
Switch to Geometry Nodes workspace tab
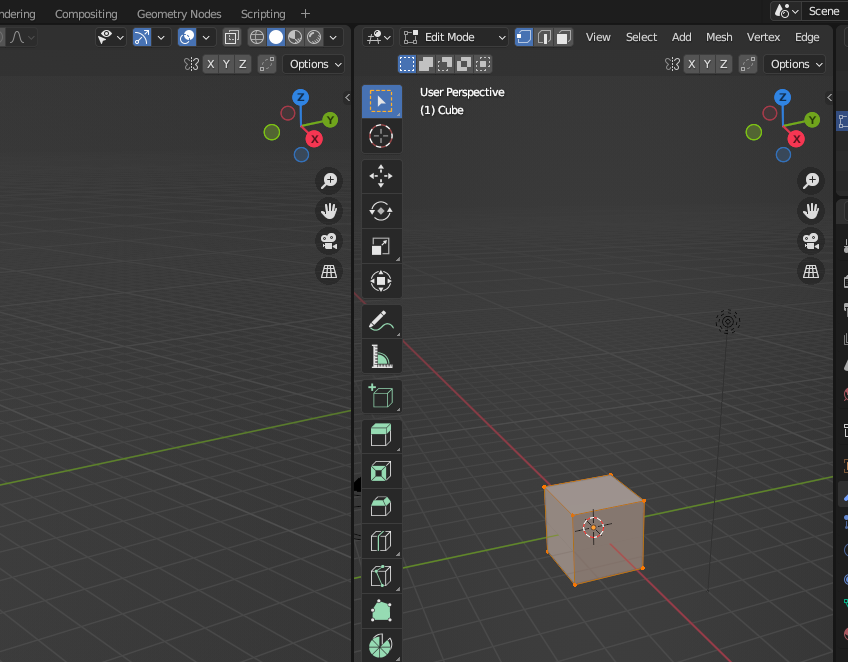pos(179,14)
